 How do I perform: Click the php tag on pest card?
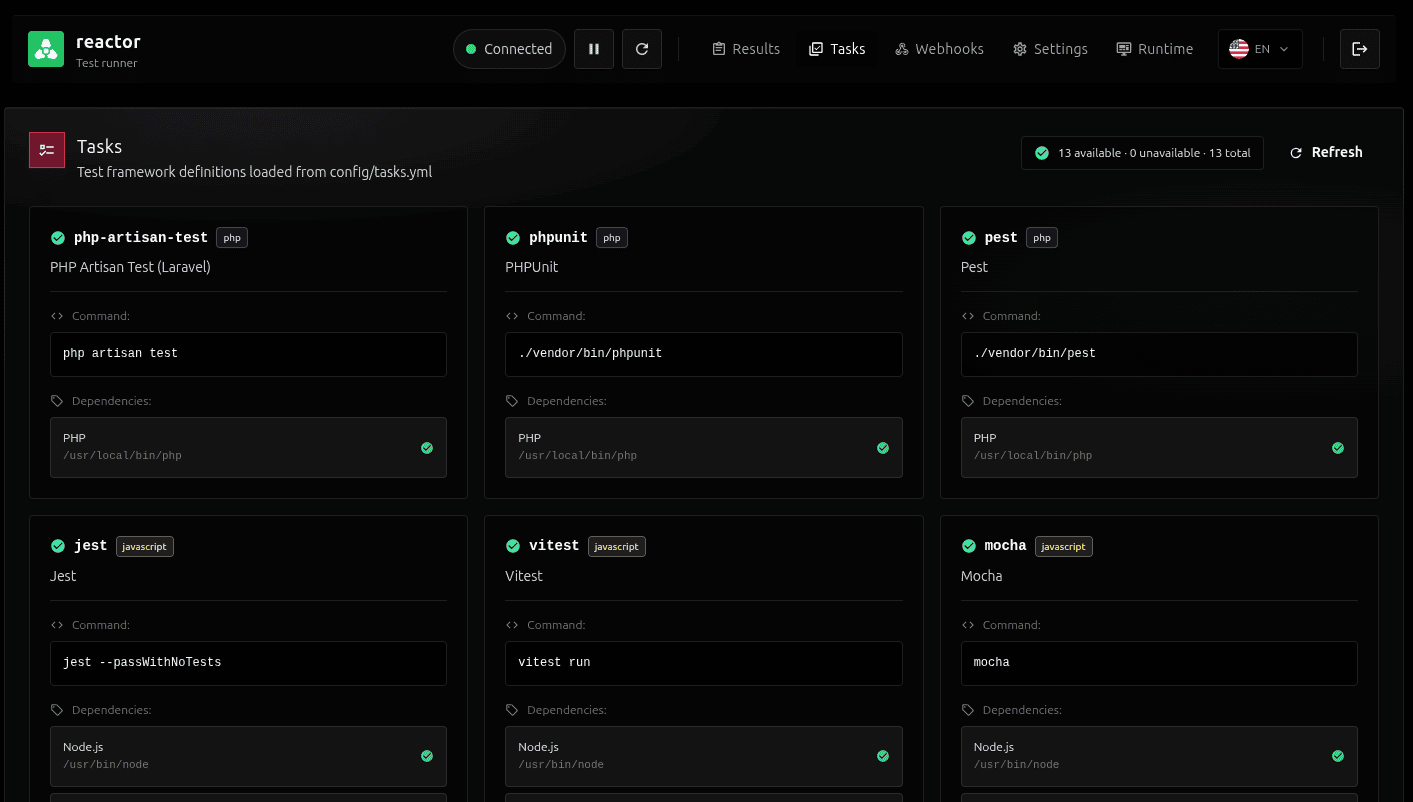coord(1042,238)
